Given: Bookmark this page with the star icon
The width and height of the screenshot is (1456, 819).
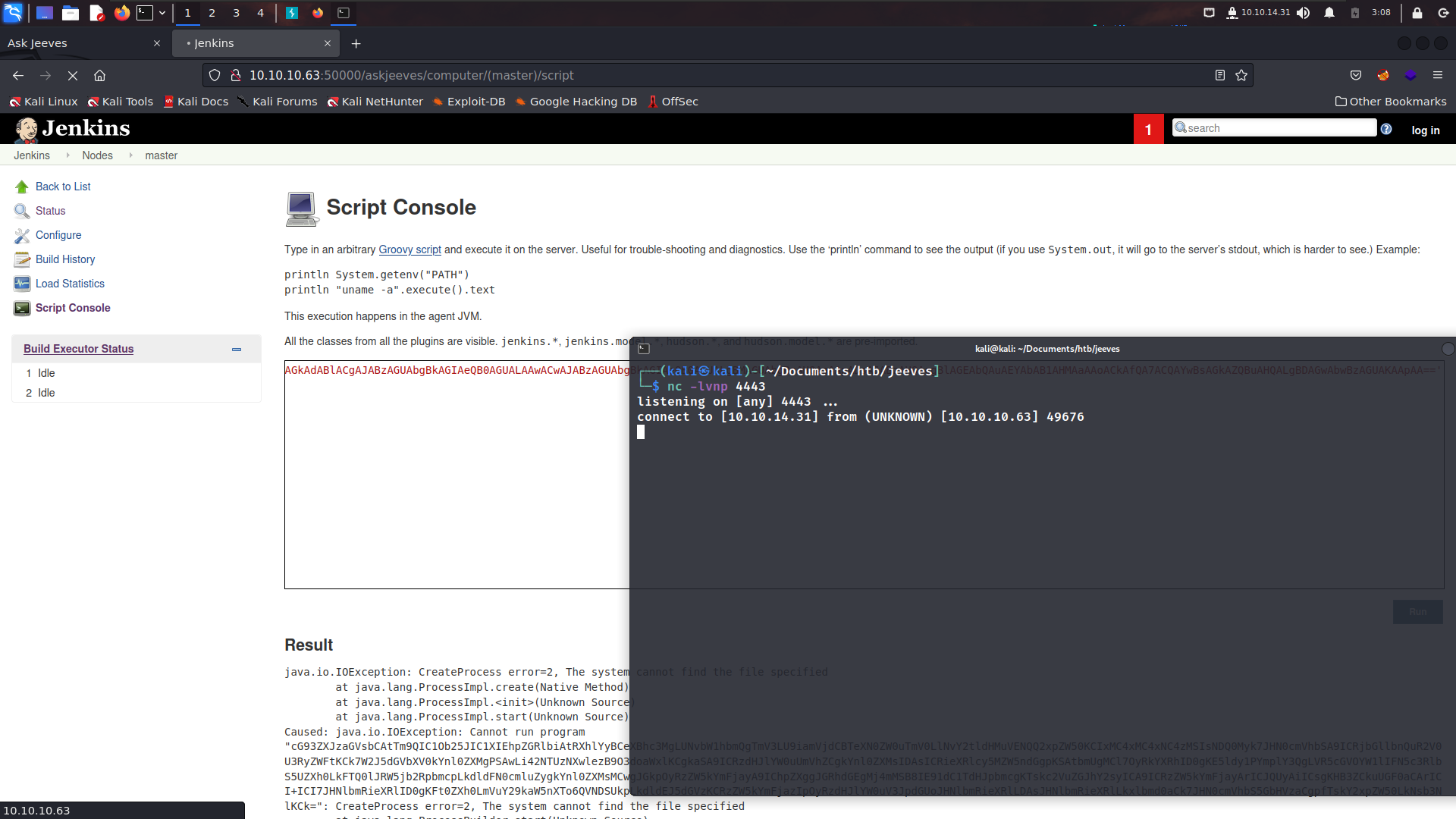Looking at the screenshot, I should pyautogui.click(x=1241, y=75).
